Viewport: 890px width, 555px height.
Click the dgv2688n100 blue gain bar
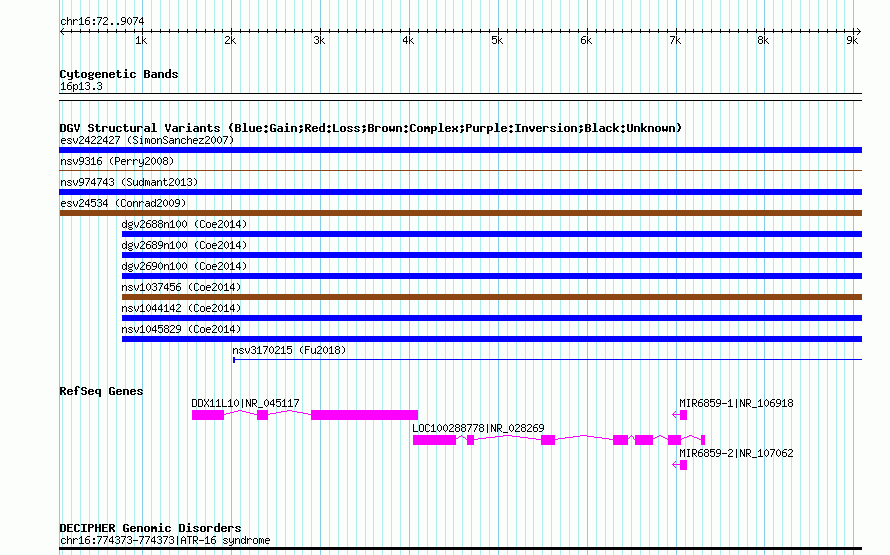click(492, 234)
